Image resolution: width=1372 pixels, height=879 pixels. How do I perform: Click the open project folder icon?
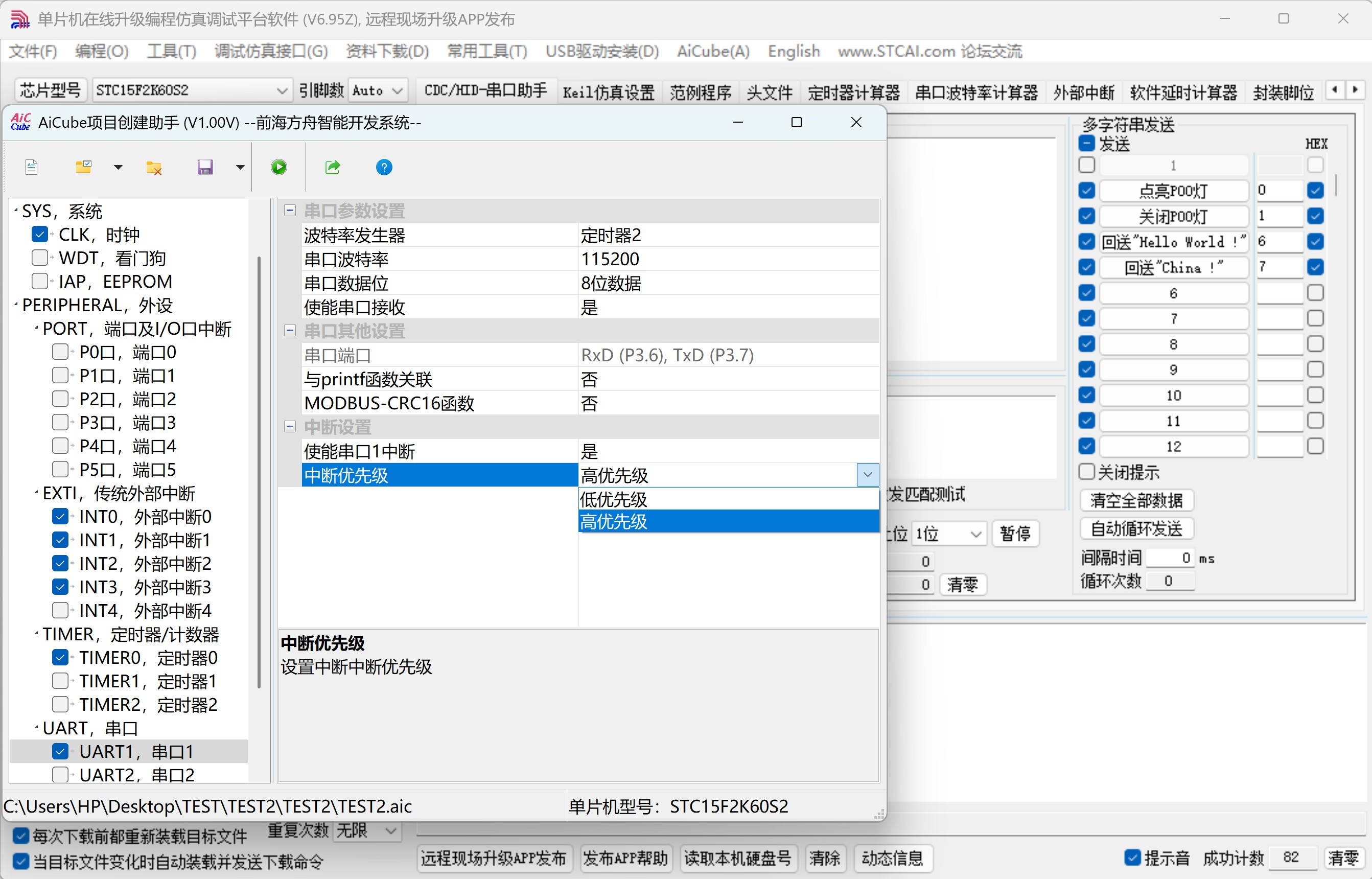click(83, 167)
